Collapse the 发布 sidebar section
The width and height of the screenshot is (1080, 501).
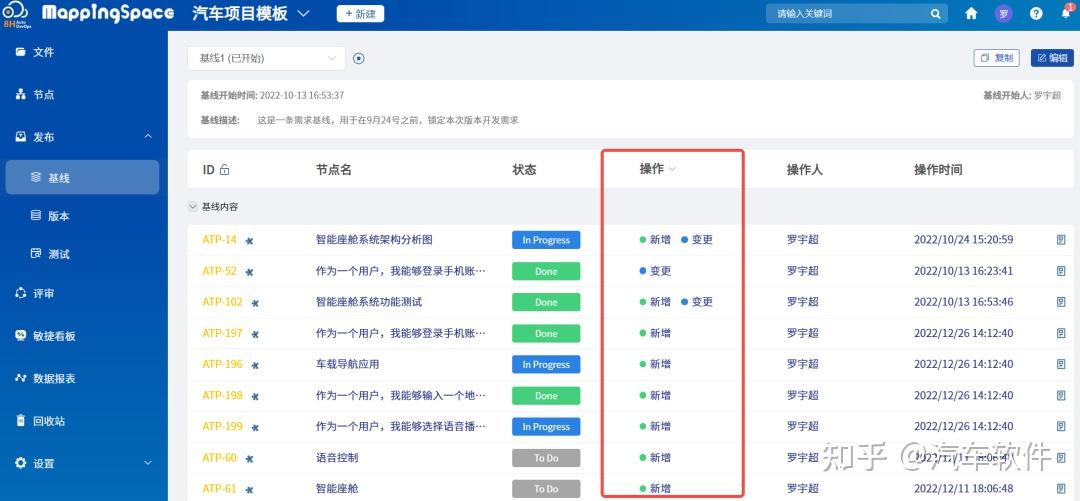pyautogui.click(x=148, y=136)
